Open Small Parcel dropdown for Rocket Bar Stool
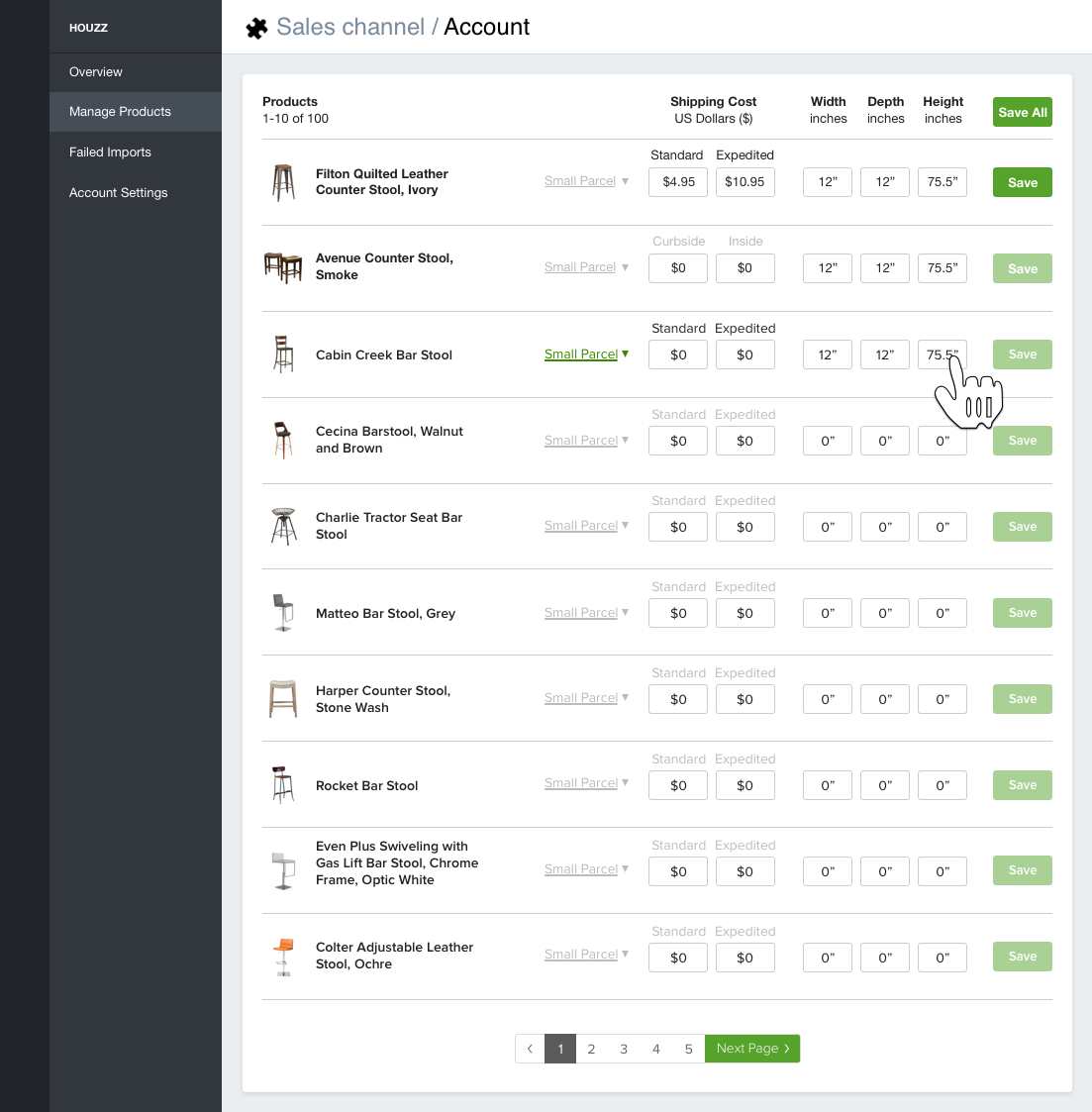 tap(586, 783)
